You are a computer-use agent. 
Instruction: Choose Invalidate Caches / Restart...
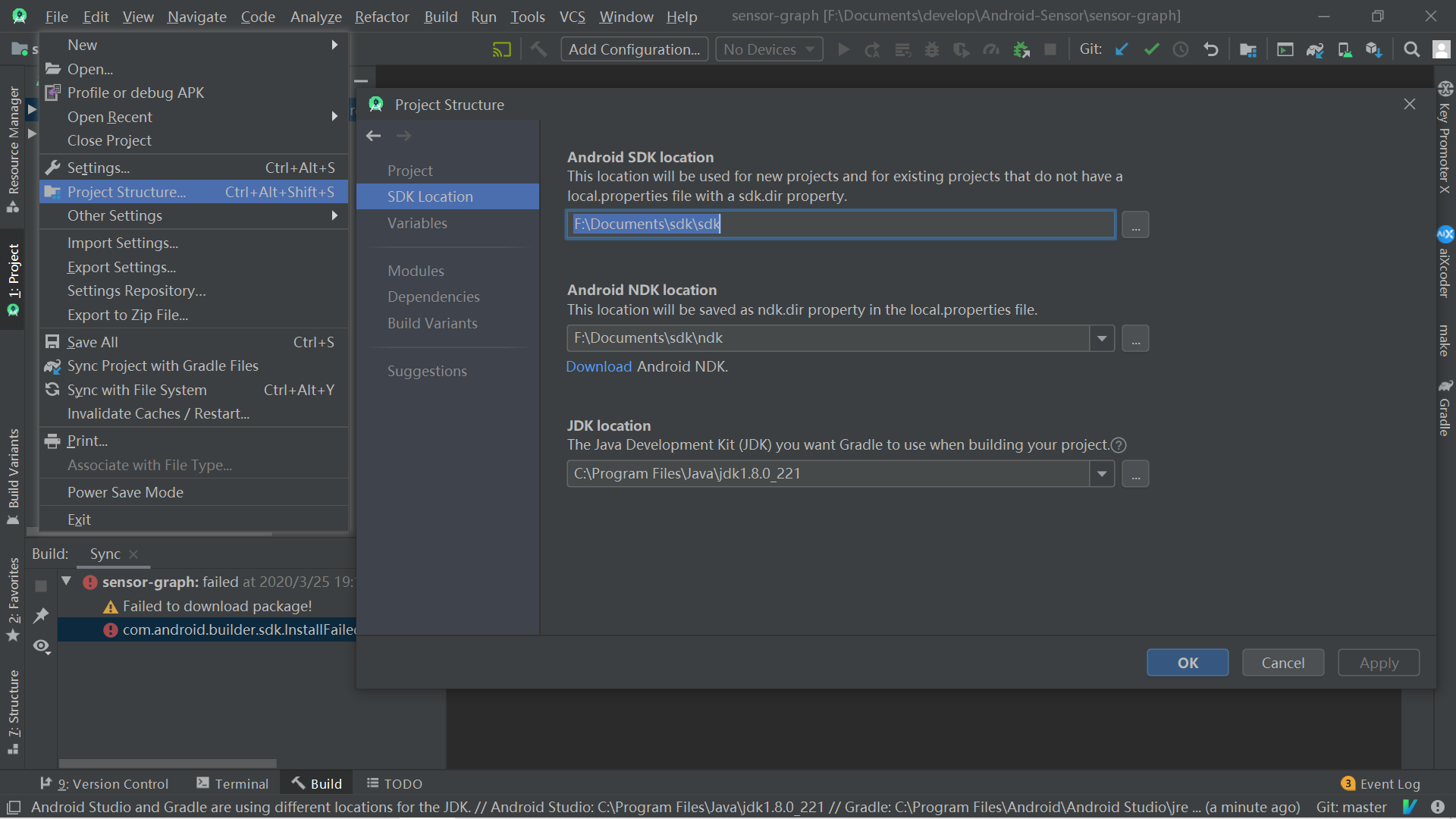coord(193,413)
